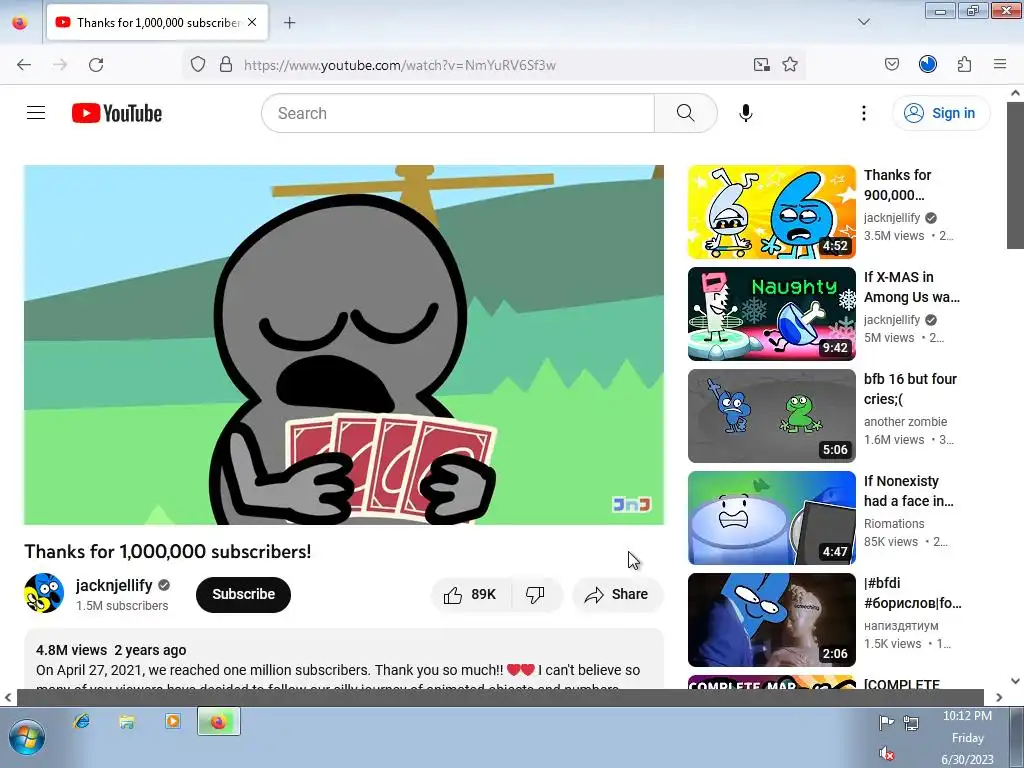Image resolution: width=1024 pixels, height=768 pixels.
Task: Open the Windows Start menu
Action: click(26, 738)
